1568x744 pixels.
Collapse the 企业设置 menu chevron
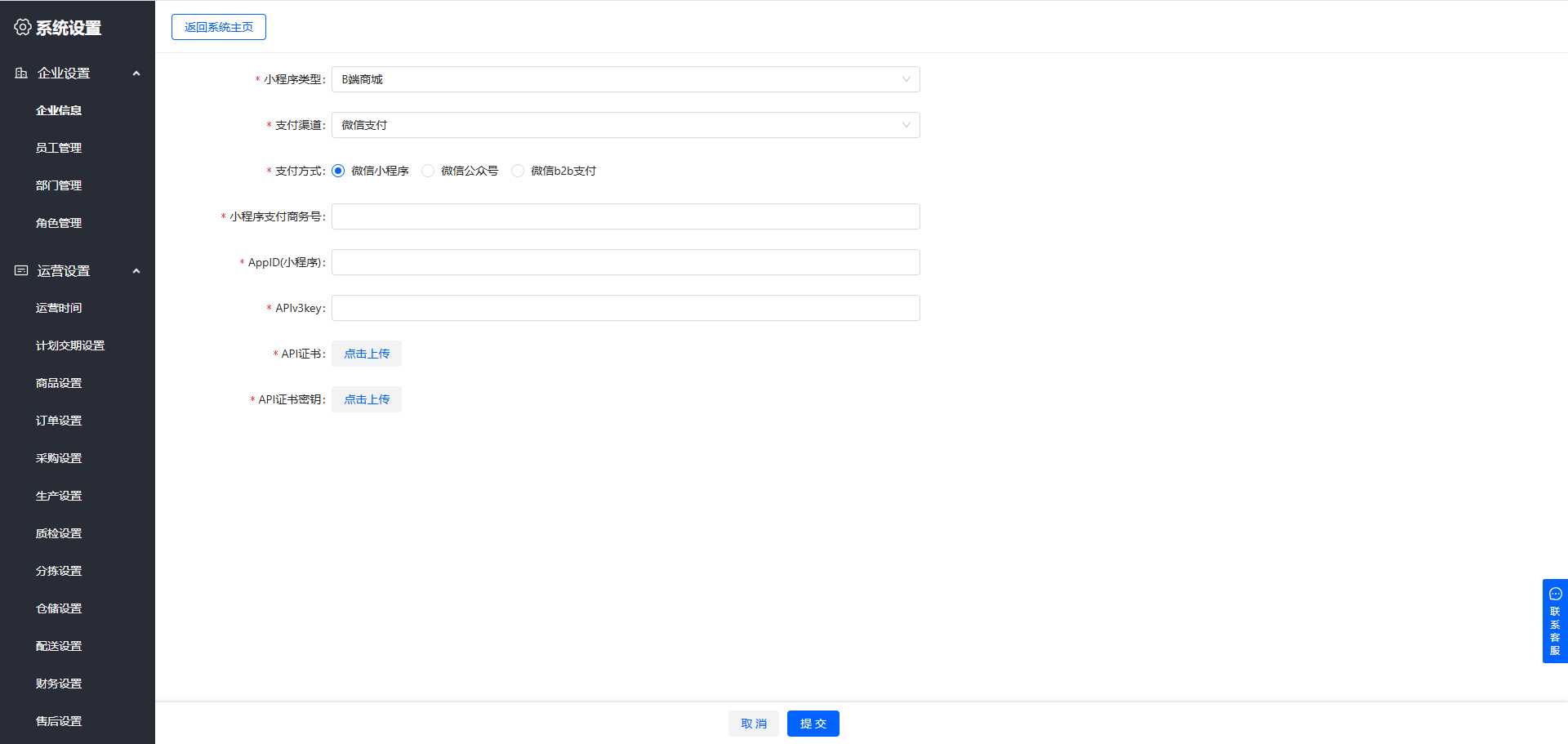click(x=136, y=74)
